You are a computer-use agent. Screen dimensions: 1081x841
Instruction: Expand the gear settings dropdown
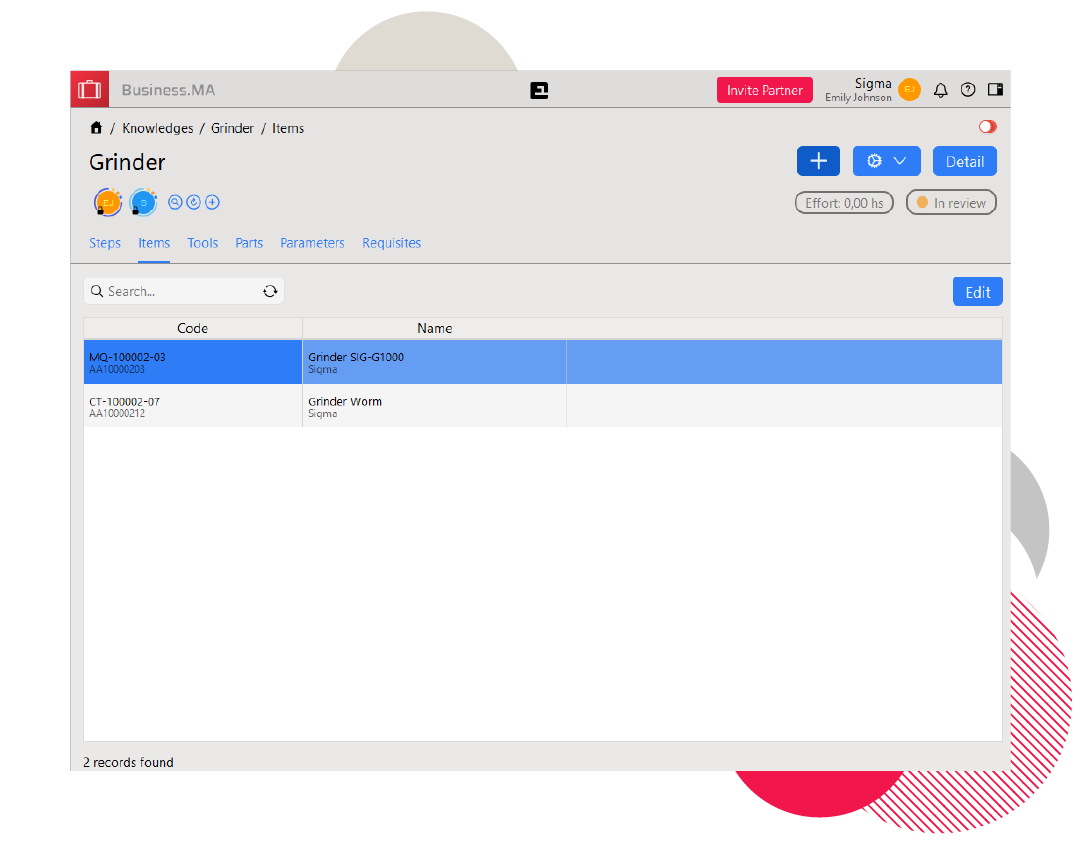pyautogui.click(x=886, y=161)
